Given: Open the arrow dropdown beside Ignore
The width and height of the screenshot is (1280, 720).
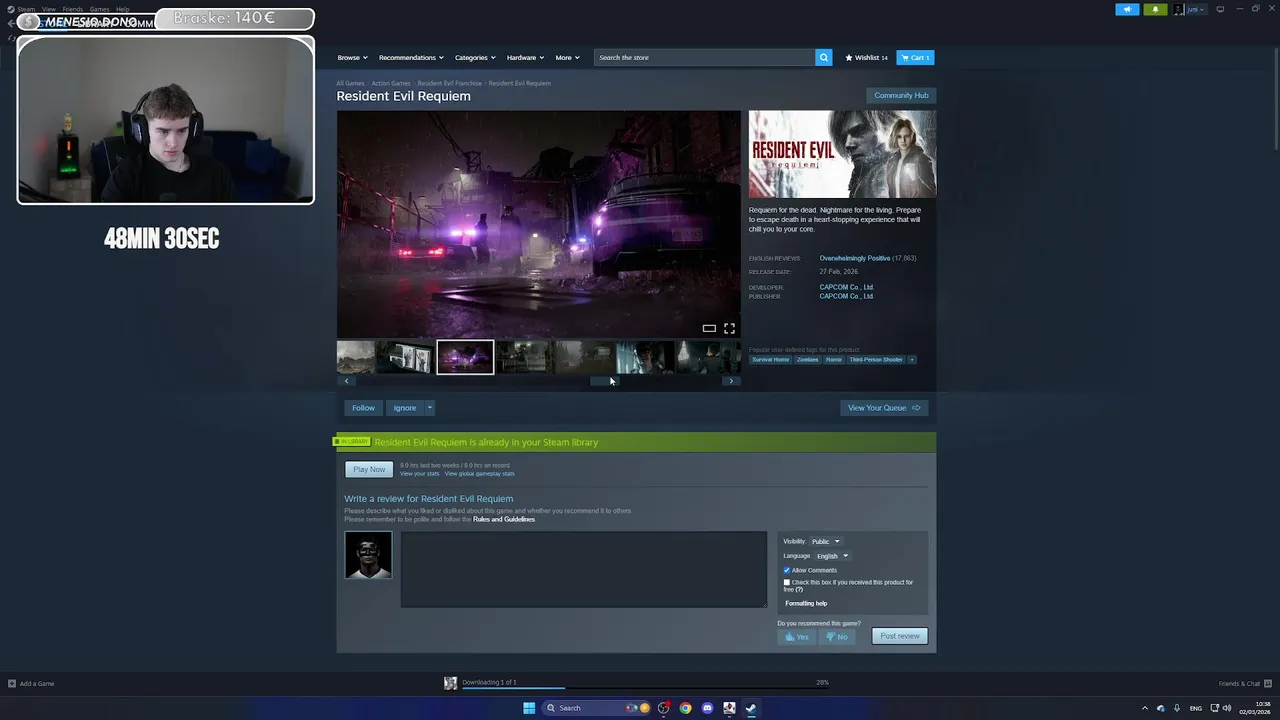Looking at the screenshot, I should pos(429,408).
